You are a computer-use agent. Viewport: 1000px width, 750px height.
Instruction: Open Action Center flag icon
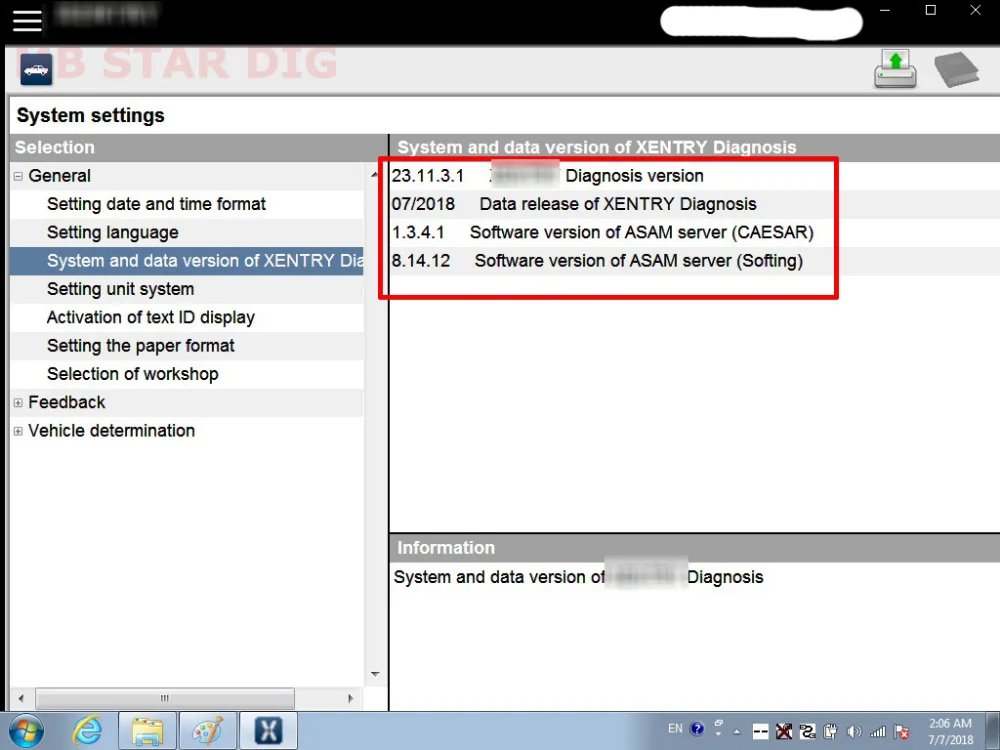pyautogui.click(x=902, y=731)
